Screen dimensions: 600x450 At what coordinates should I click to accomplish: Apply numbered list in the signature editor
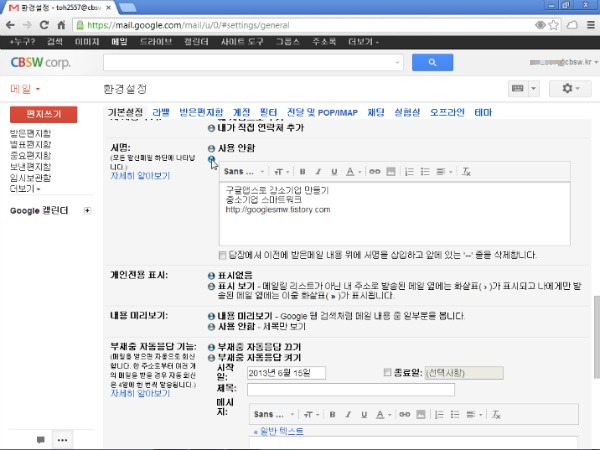click(409, 172)
